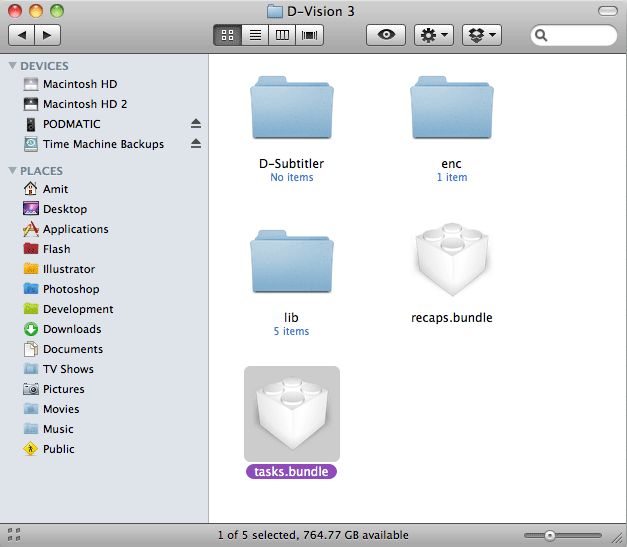Select Macintosh HD 2 in the sidebar

click(x=104, y=104)
